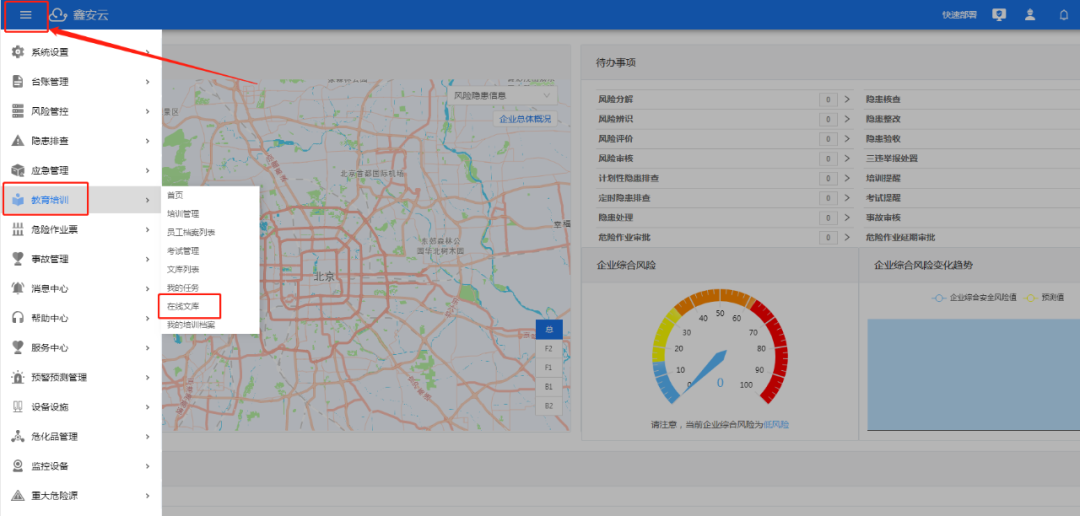Select floor B1 on map selector
The height and width of the screenshot is (516, 1080).
pyautogui.click(x=548, y=386)
